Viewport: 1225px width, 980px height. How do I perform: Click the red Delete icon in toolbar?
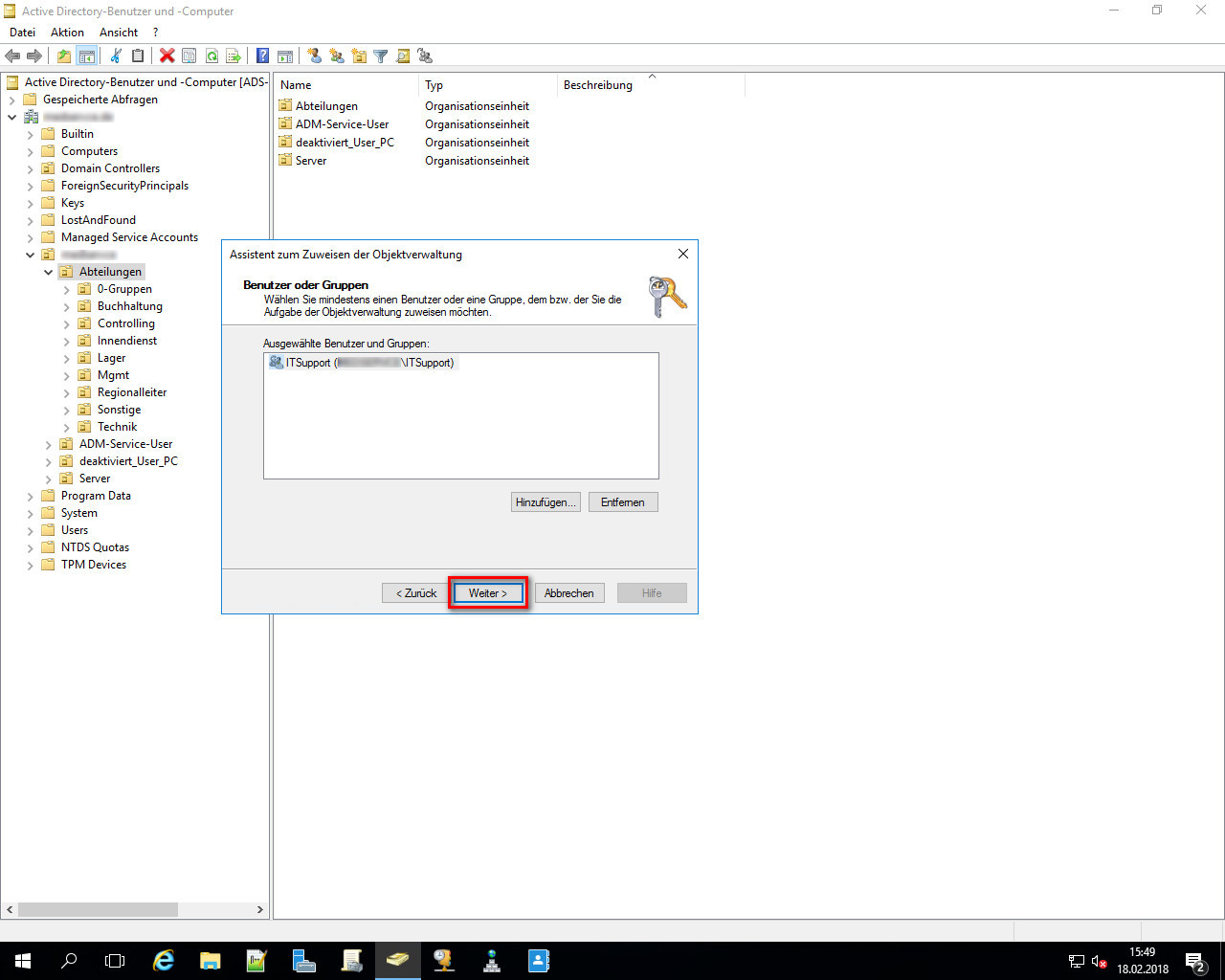[x=167, y=56]
